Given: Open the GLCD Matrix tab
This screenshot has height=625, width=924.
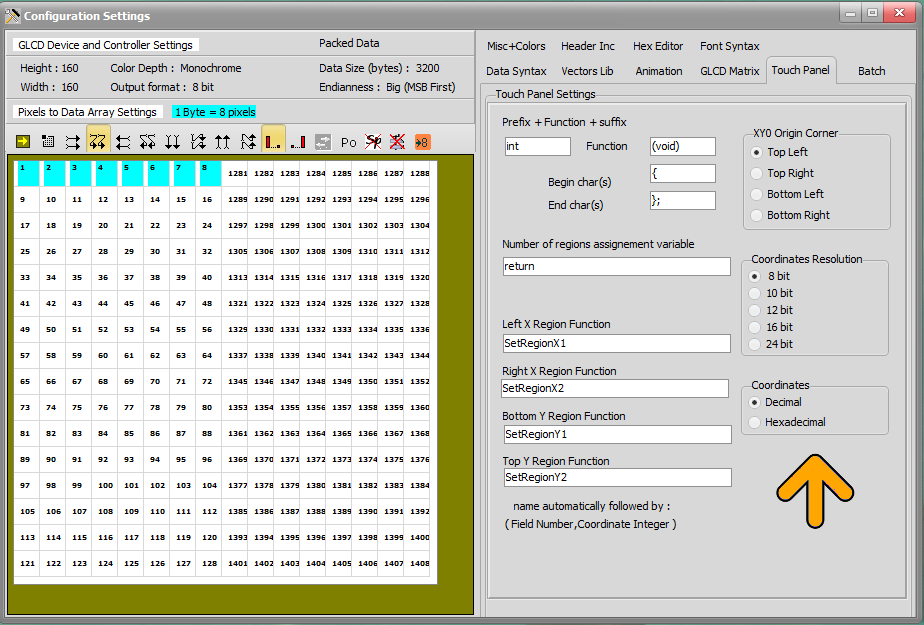Looking at the screenshot, I should (730, 71).
